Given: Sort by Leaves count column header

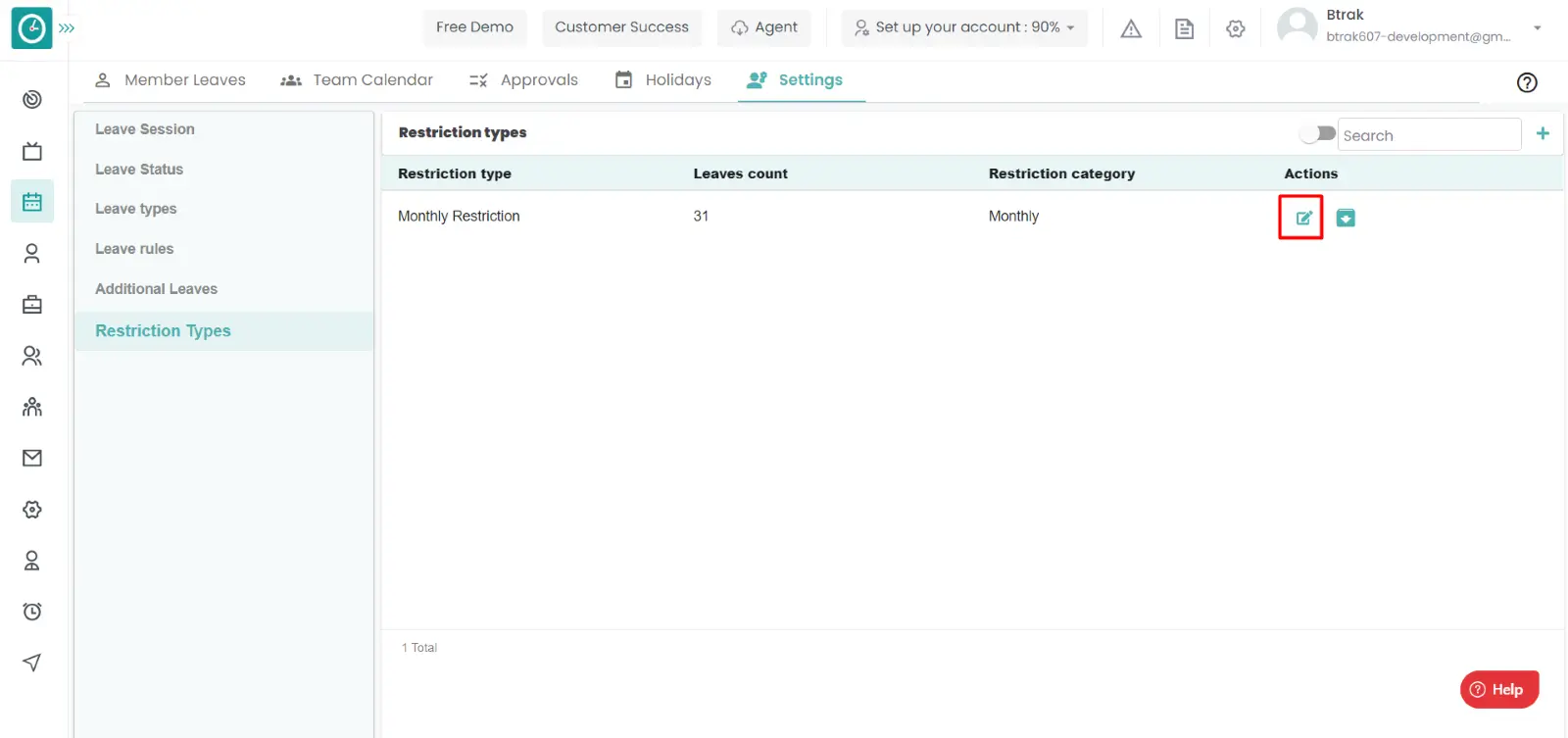Looking at the screenshot, I should [x=740, y=173].
